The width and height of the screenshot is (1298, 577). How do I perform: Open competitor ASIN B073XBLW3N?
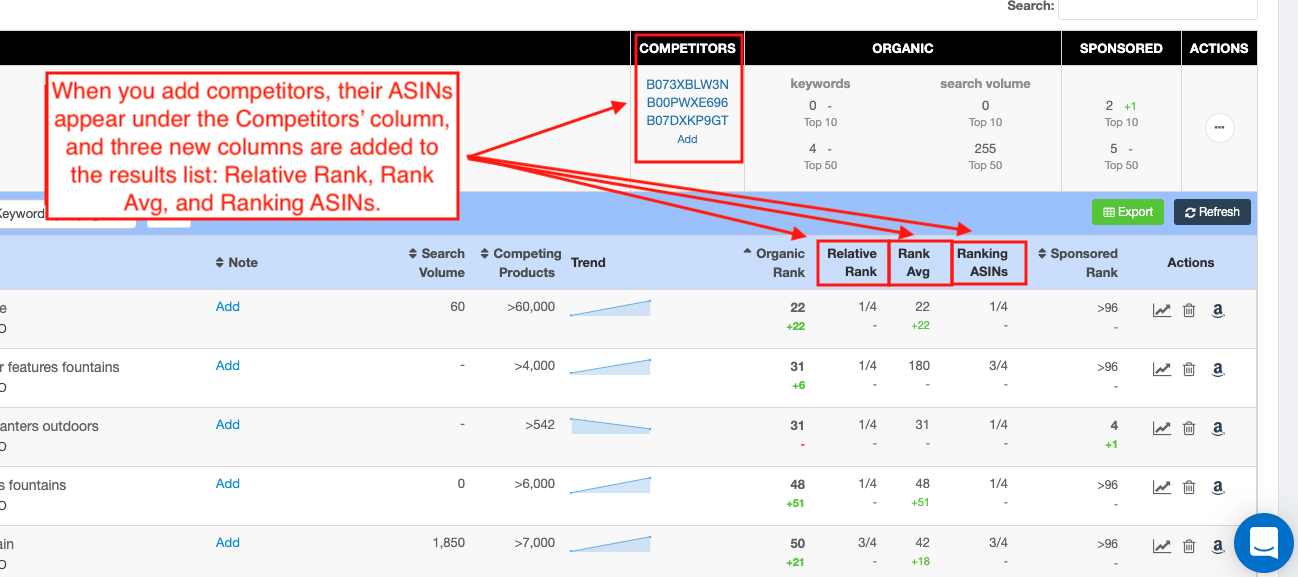click(x=687, y=85)
